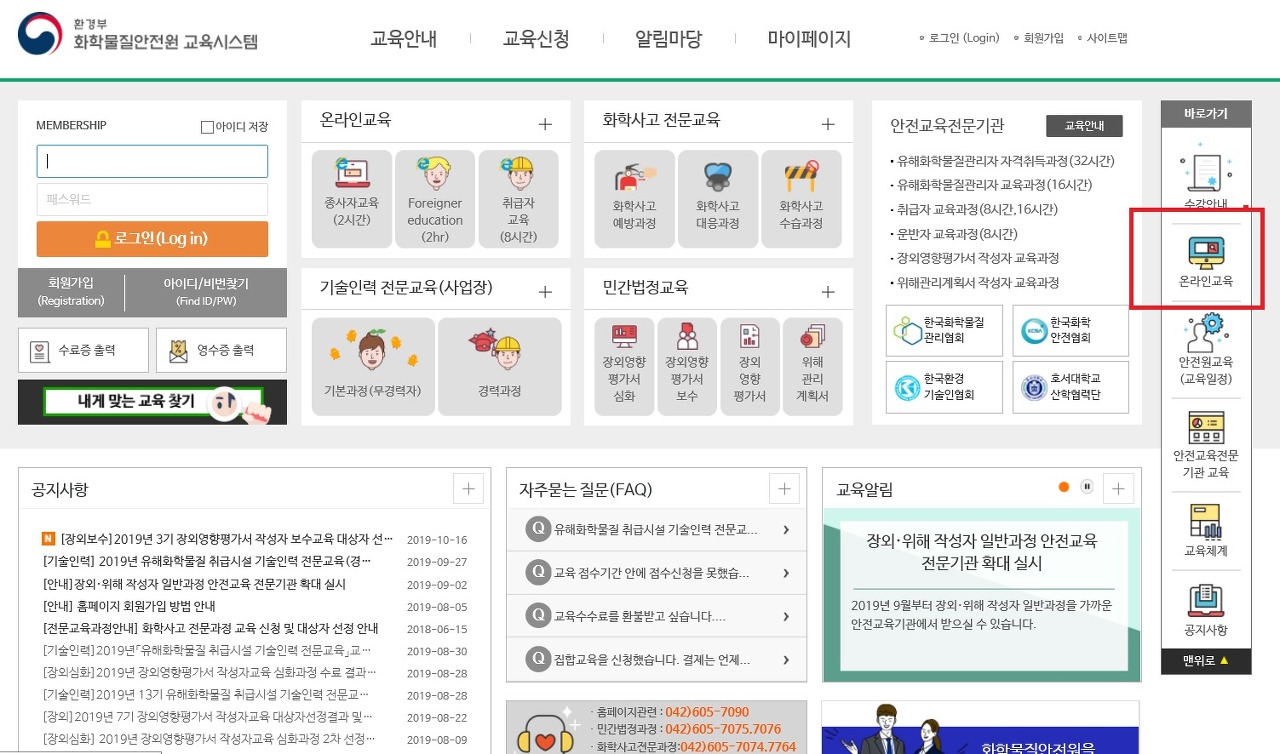This screenshot has width=1280, height=754.
Task: Select the 위해관리계획서 icon in 민간법정교육
Action: [x=813, y=366]
